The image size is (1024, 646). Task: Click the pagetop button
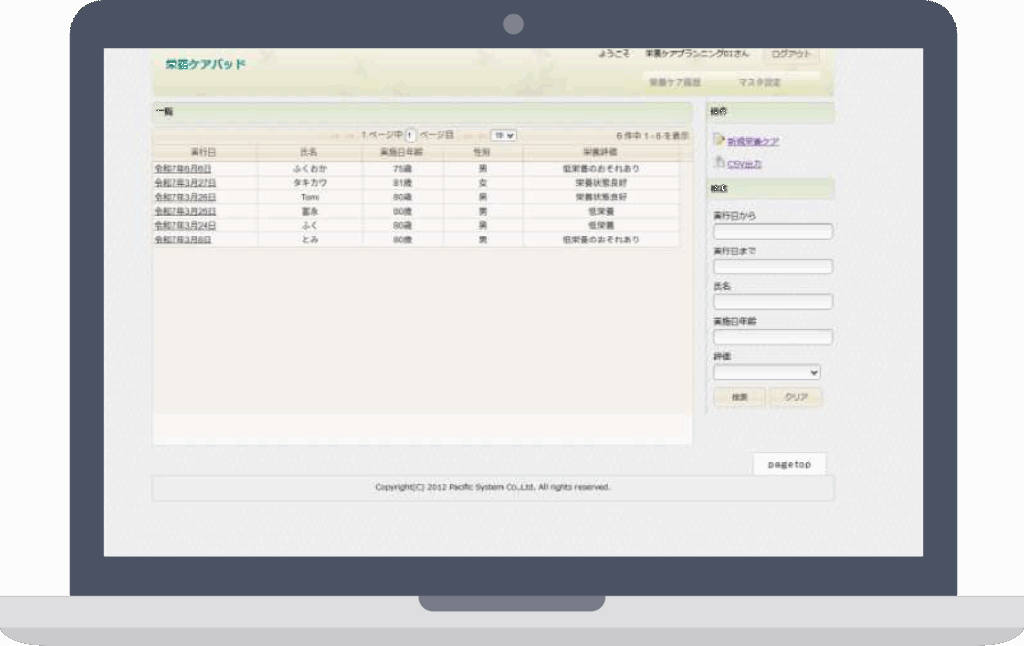[789, 464]
